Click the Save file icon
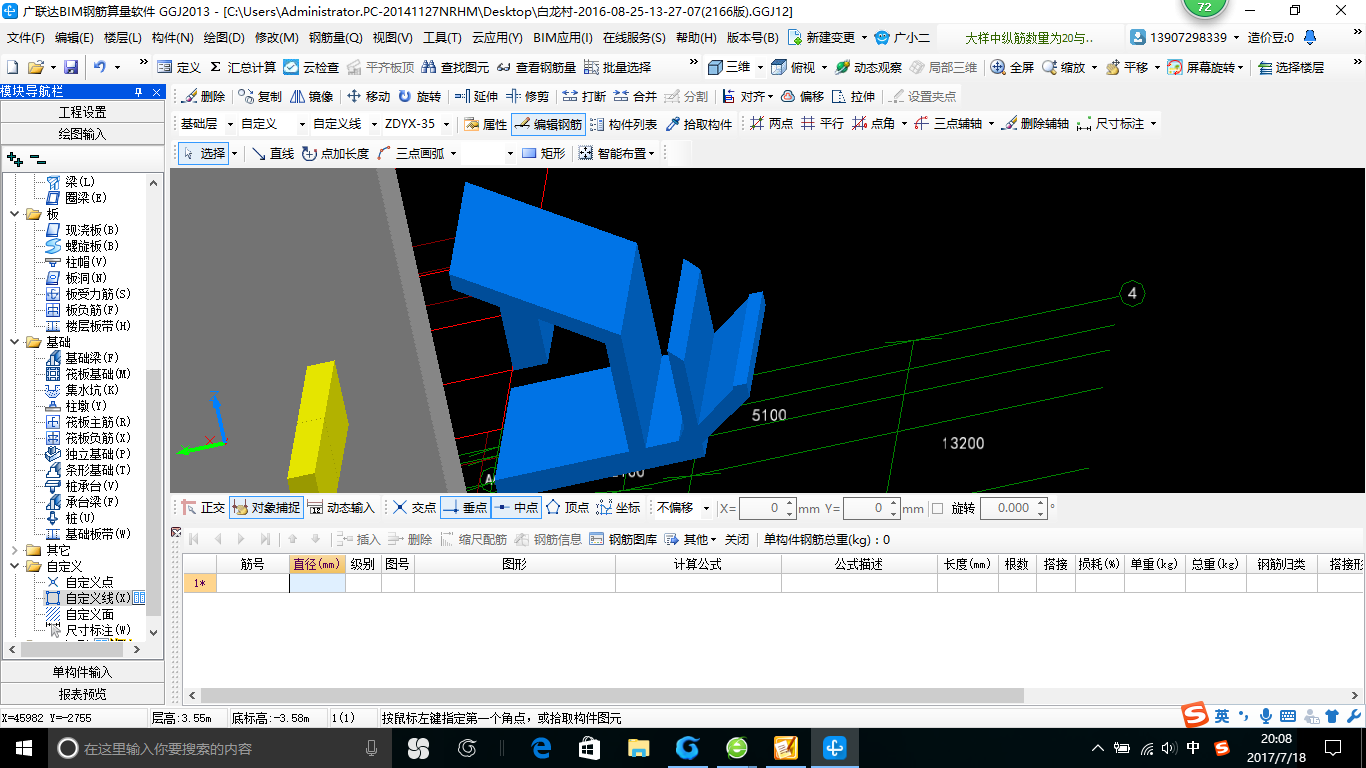This screenshot has height=768, width=1366. [71, 67]
